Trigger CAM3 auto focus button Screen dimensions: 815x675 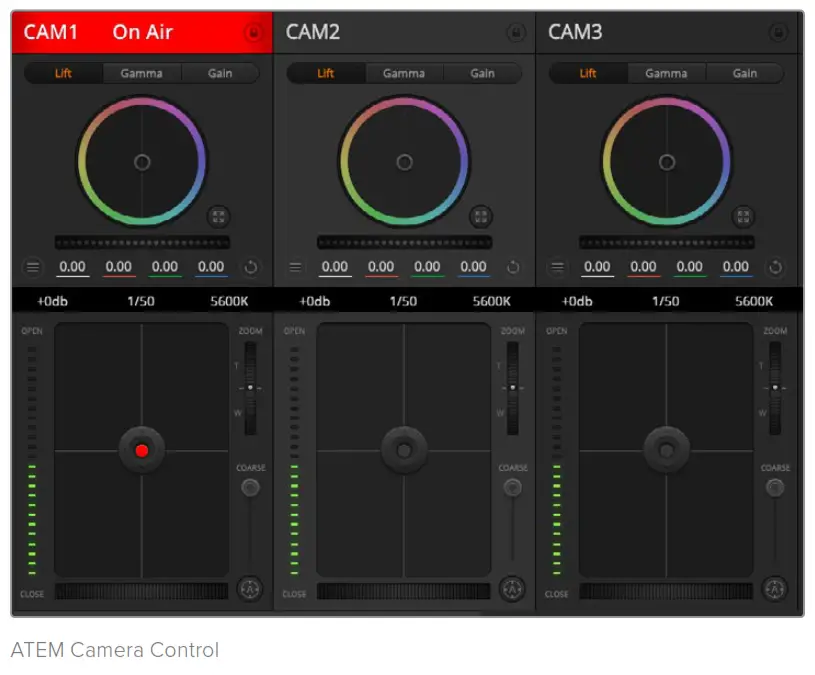click(x=775, y=589)
